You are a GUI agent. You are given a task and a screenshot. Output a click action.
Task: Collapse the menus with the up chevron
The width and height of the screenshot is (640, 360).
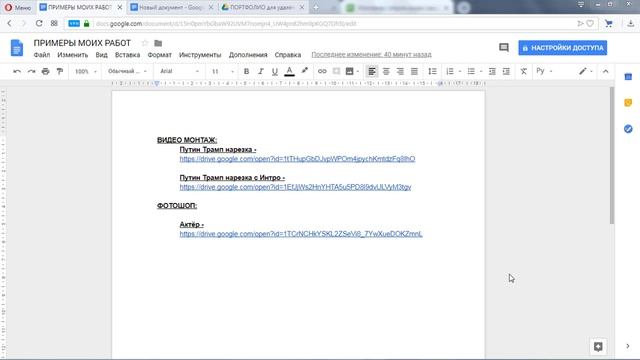point(606,71)
